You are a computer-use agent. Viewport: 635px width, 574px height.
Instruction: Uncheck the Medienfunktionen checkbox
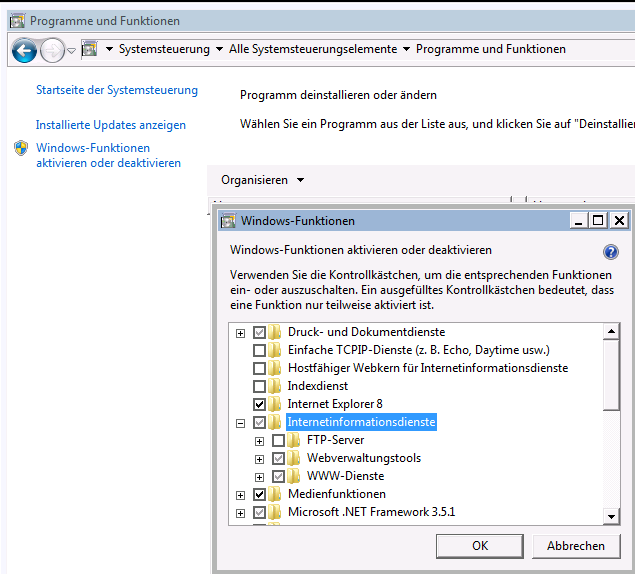[259, 494]
